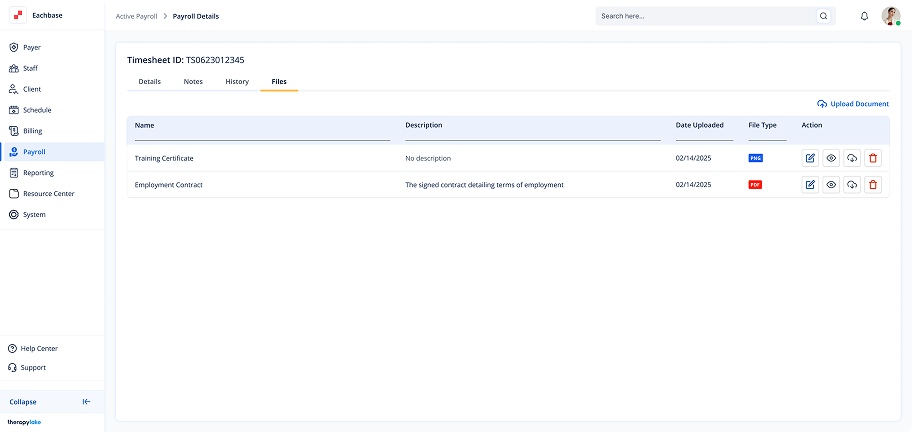Preview the Employment Contract with the eye icon
This screenshot has width=912, height=432.
click(831, 185)
